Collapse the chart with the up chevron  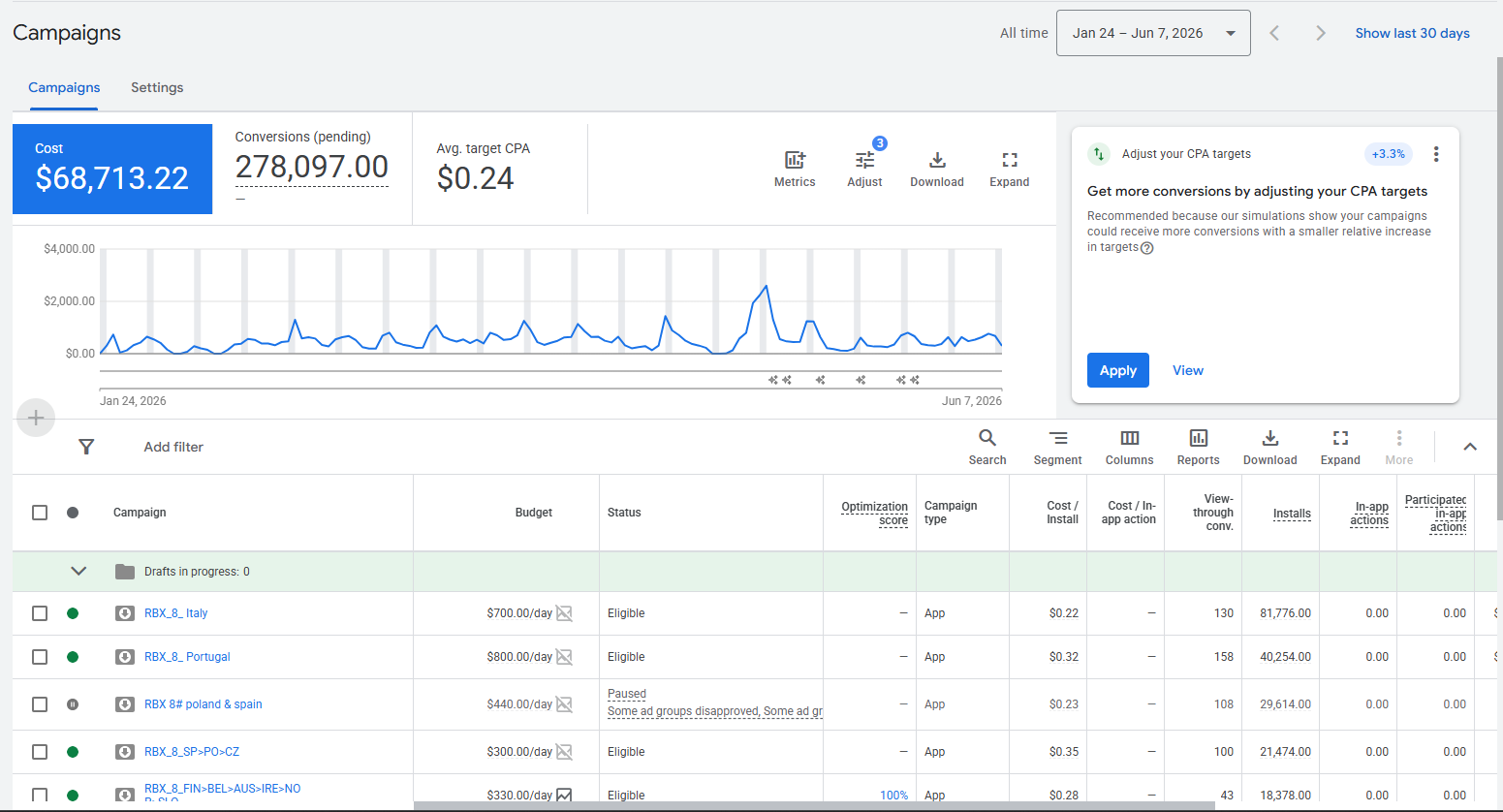click(x=1470, y=447)
